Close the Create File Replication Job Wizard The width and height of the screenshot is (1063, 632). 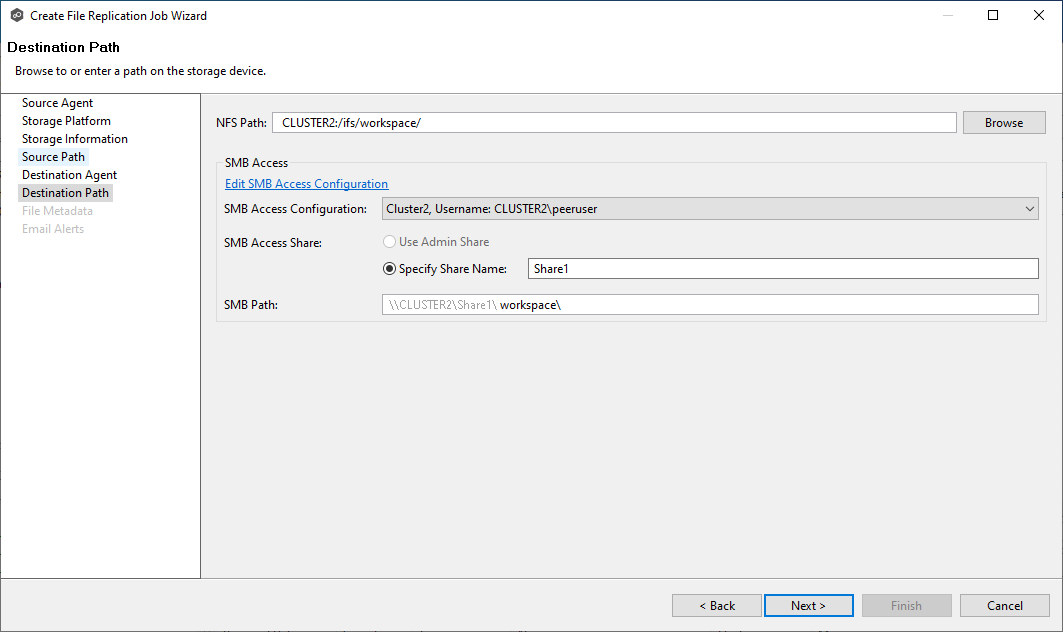pyautogui.click(x=1039, y=16)
